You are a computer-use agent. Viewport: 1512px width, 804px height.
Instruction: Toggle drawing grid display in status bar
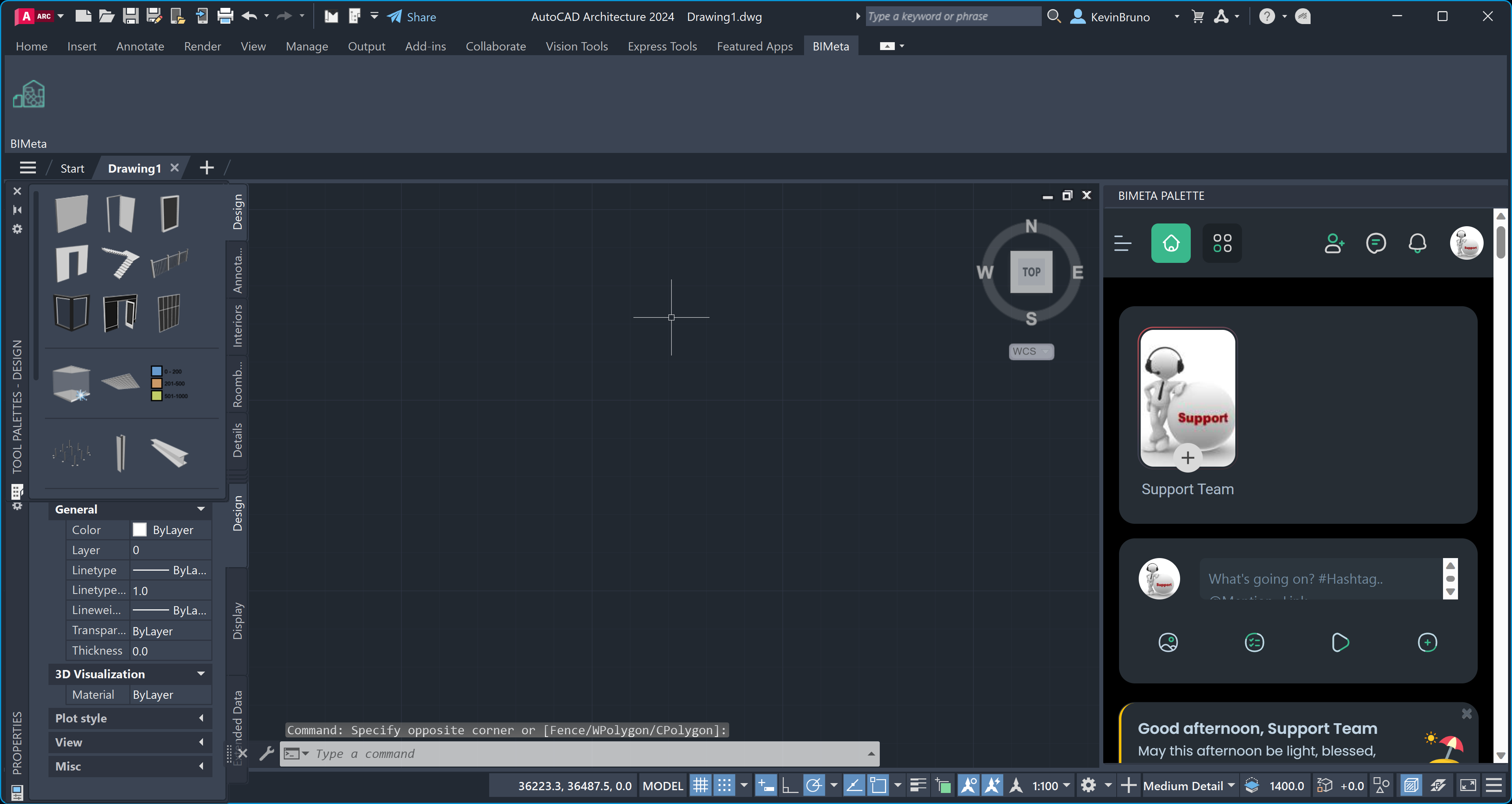pos(701,786)
